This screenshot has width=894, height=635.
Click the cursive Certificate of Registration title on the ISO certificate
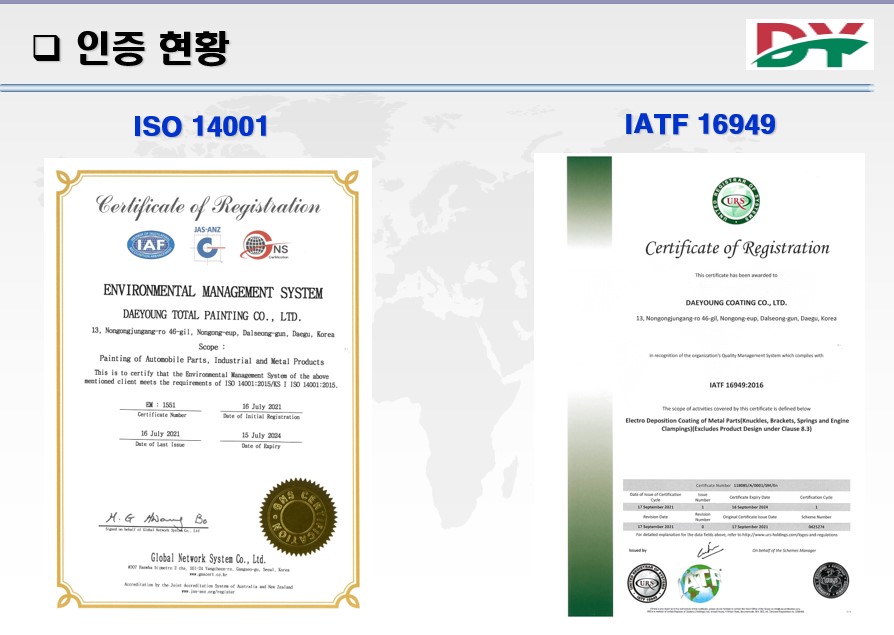pyautogui.click(x=208, y=206)
